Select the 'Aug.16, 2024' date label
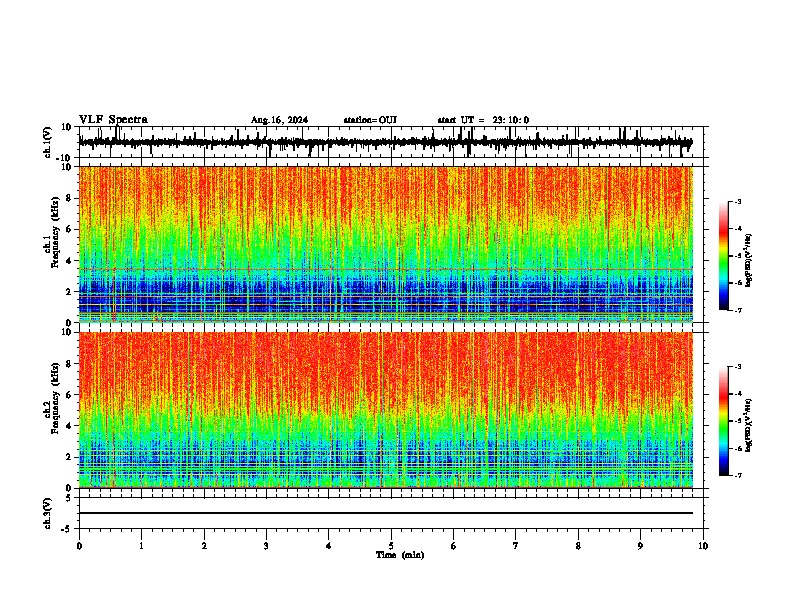Screen dimensions: 792x612 click(x=279, y=120)
